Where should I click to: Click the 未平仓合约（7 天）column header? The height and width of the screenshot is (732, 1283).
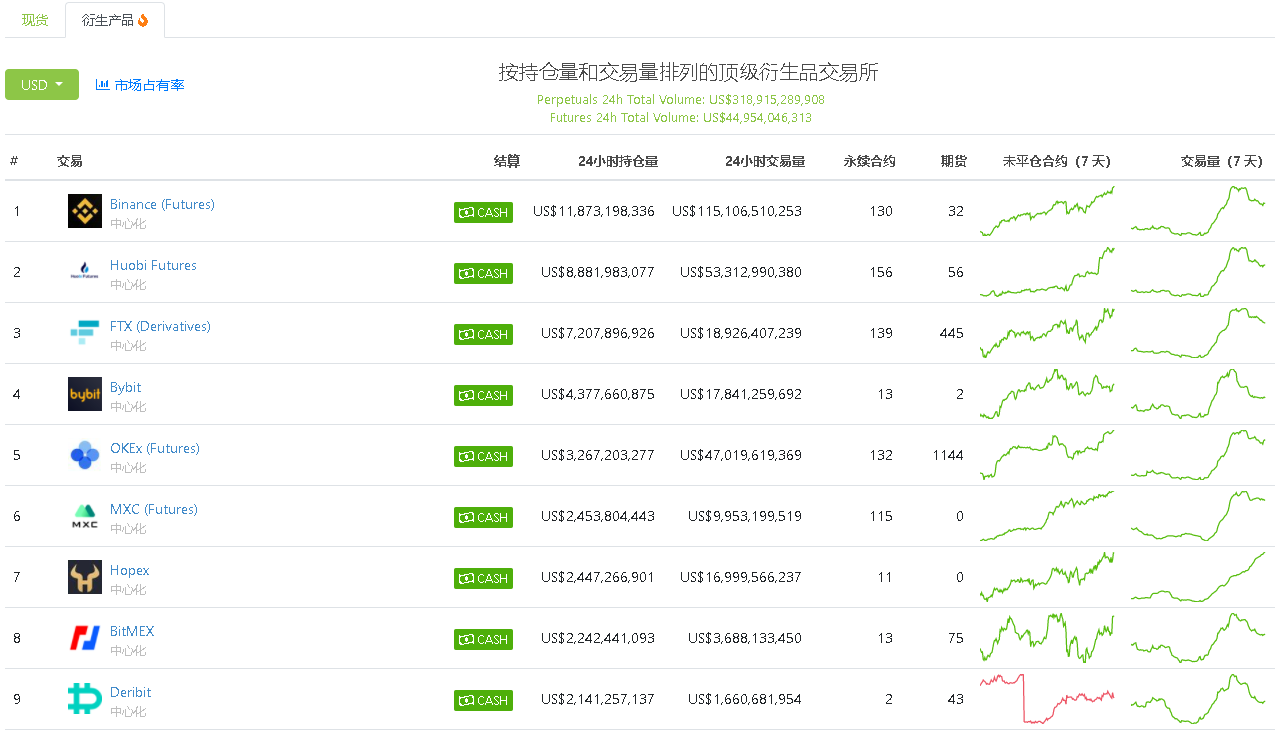tap(1057, 160)
